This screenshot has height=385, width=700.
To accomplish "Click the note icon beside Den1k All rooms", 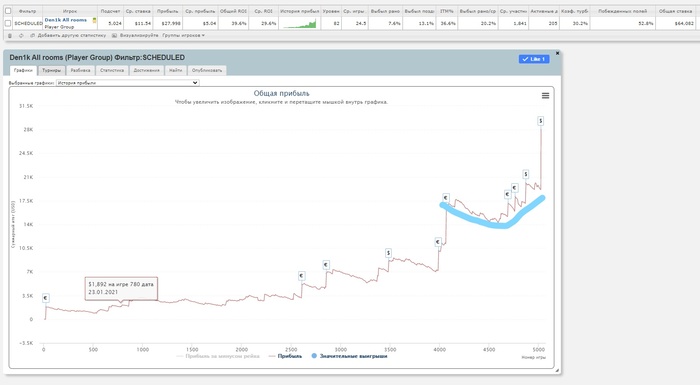I will coord(94,20).
